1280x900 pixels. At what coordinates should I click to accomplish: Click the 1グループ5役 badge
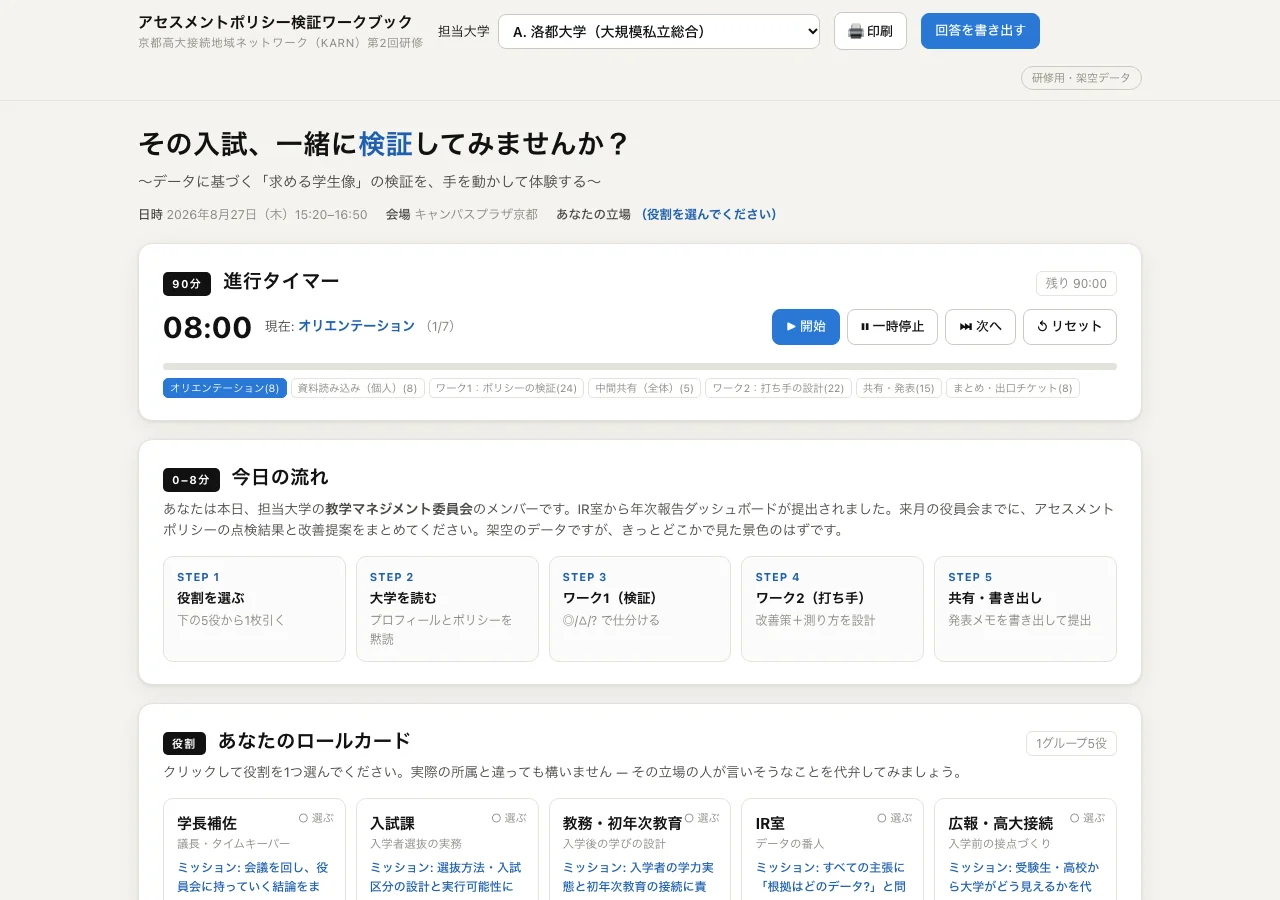(1071, 744)
